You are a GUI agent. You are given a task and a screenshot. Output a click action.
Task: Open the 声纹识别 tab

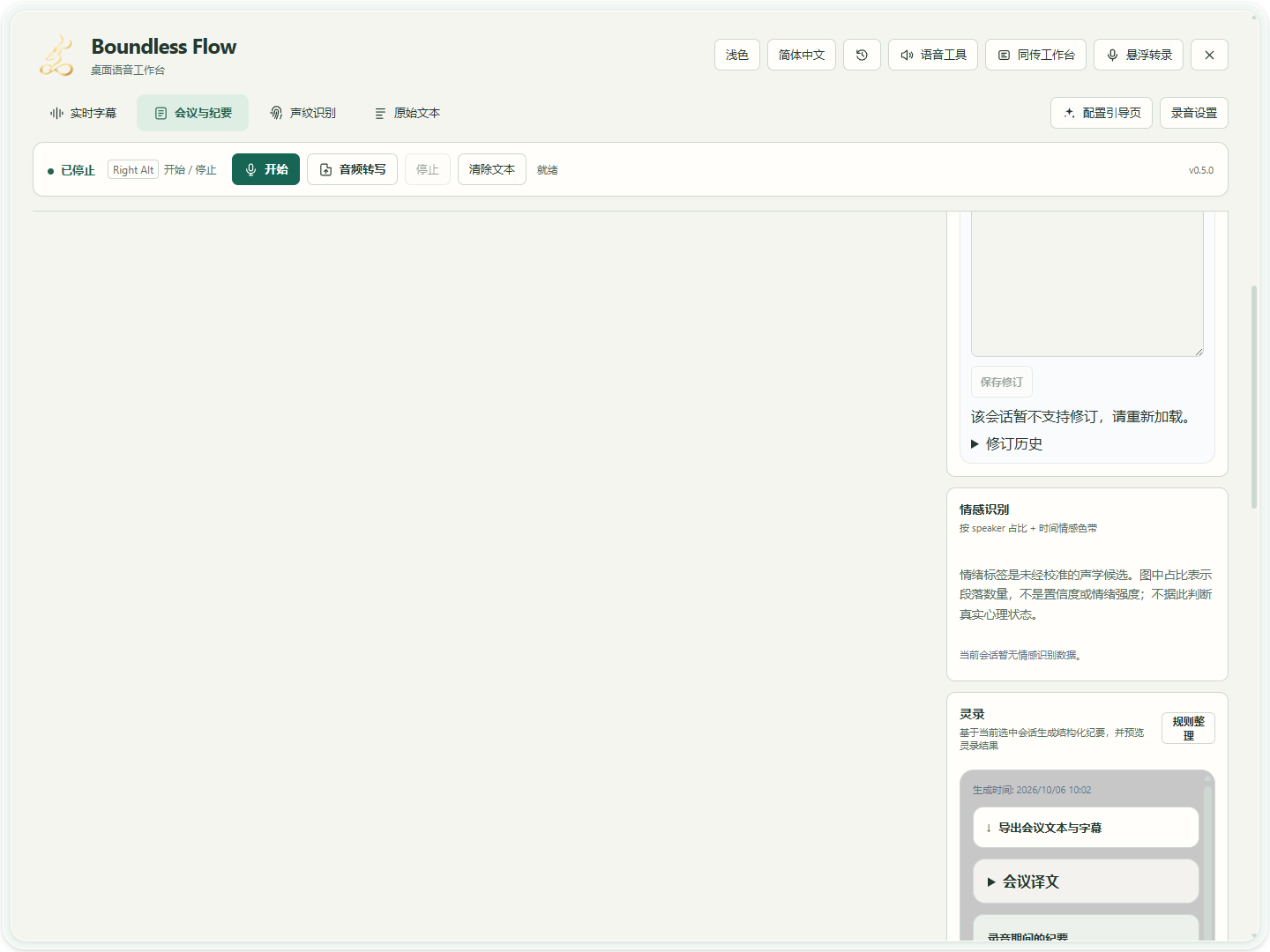coord(303,113)
